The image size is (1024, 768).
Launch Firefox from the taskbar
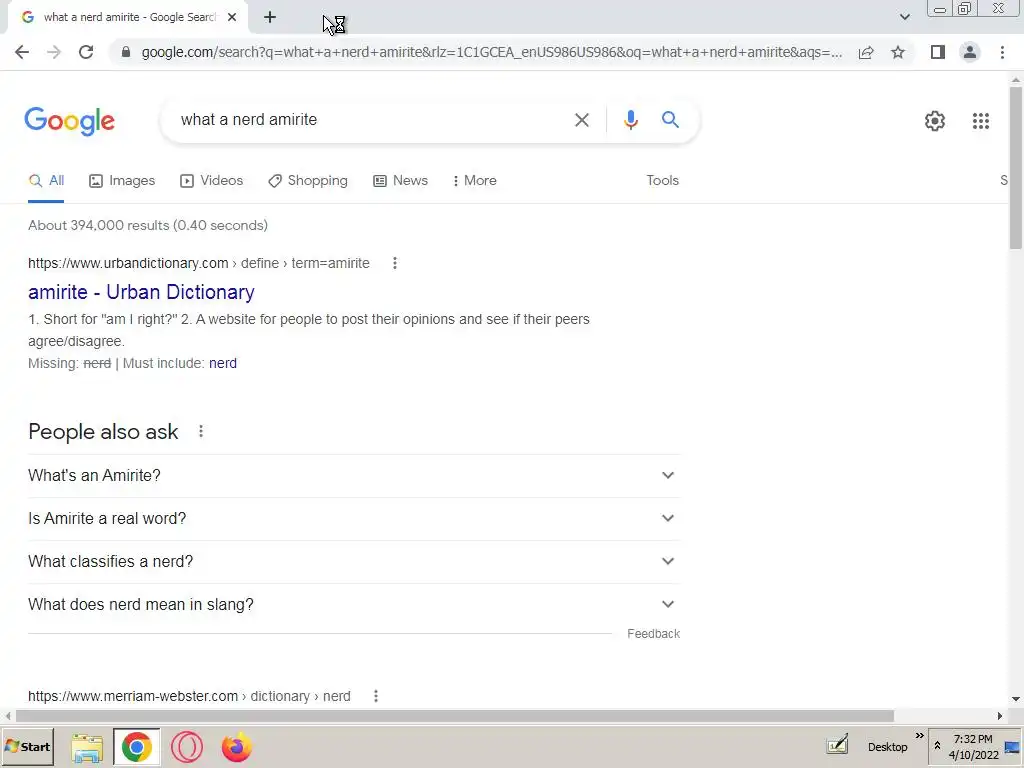(236, 748)
